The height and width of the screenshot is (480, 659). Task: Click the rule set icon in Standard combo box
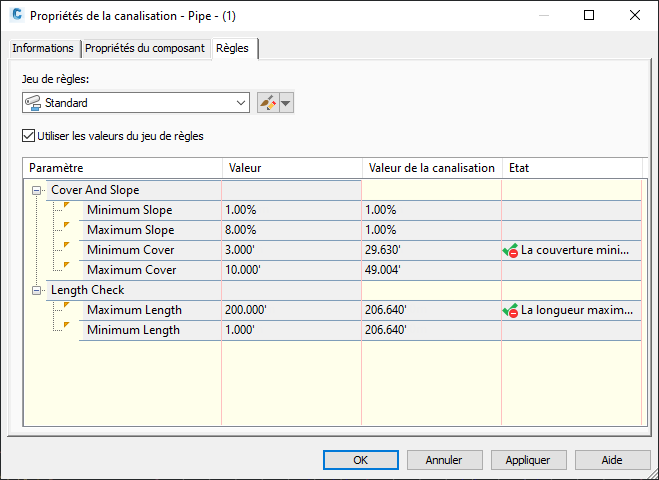[33, 103]
